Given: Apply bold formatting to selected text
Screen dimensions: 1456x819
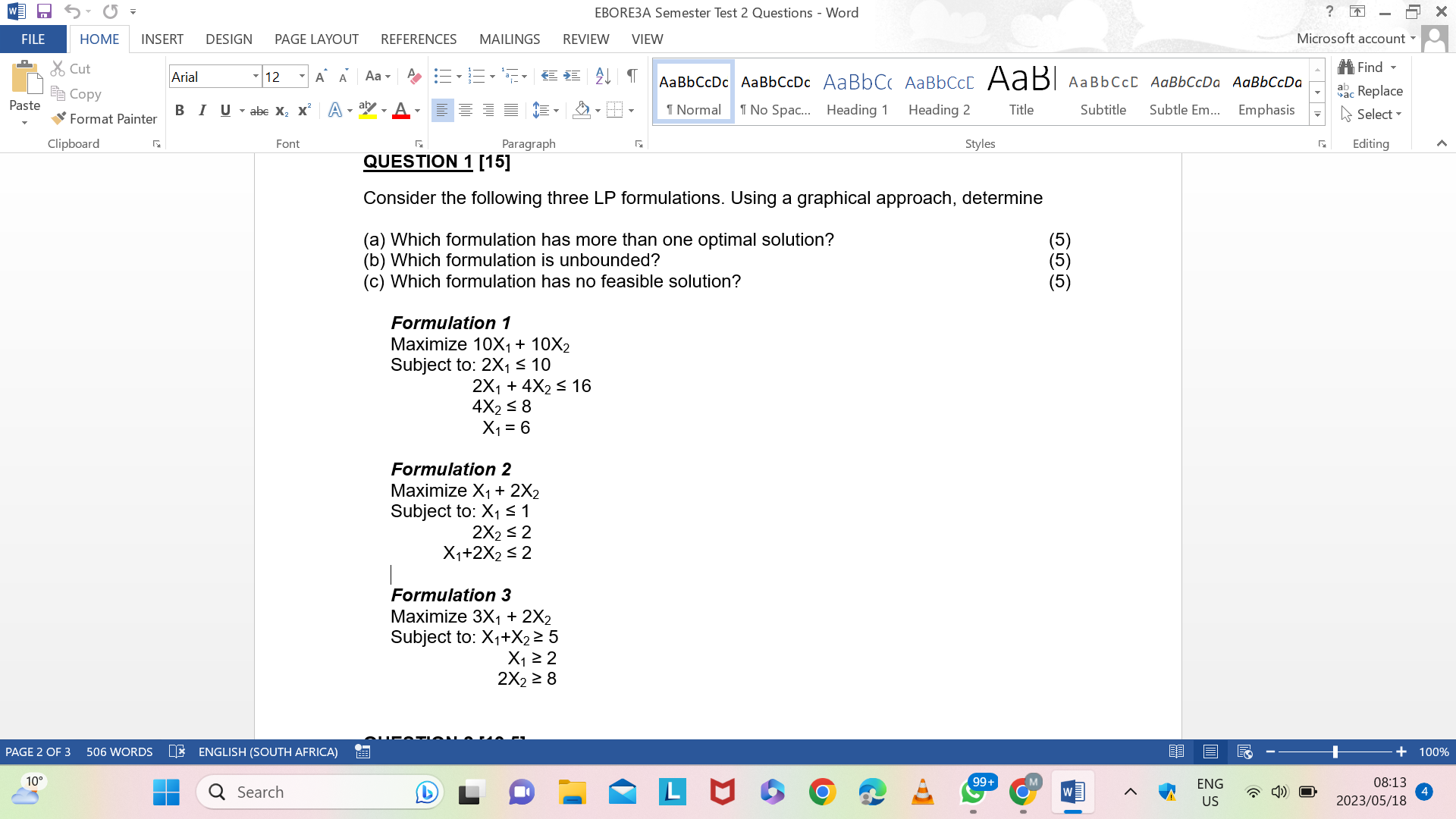Looking at the screenshot, I should [180, 111].
